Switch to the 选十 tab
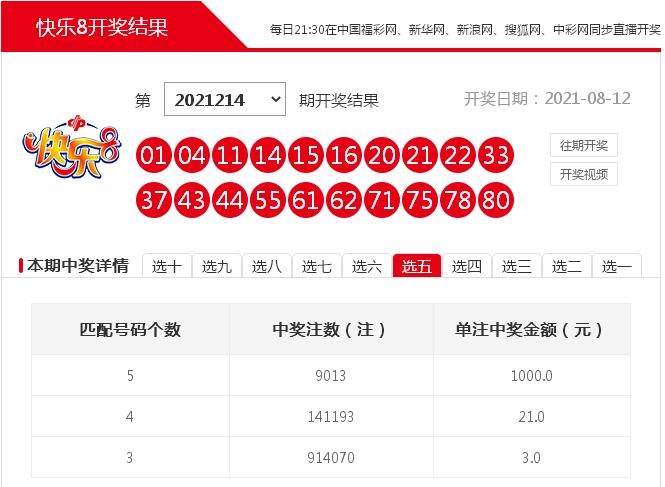This screenshot has height=487, width=665. click(x=167, y=266)
